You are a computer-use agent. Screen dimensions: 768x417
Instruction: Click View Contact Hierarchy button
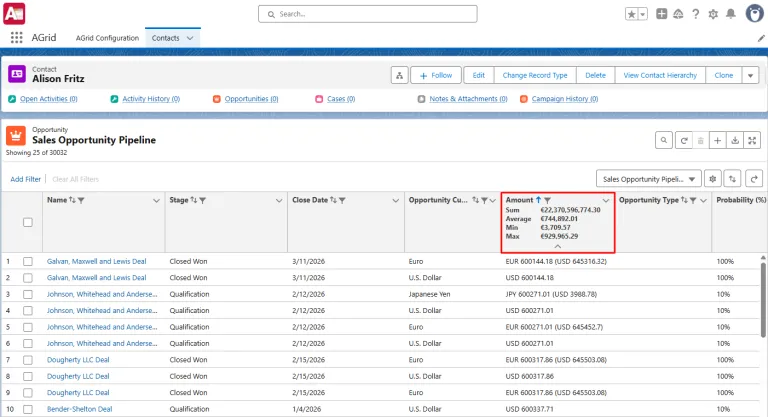(660, 75)
